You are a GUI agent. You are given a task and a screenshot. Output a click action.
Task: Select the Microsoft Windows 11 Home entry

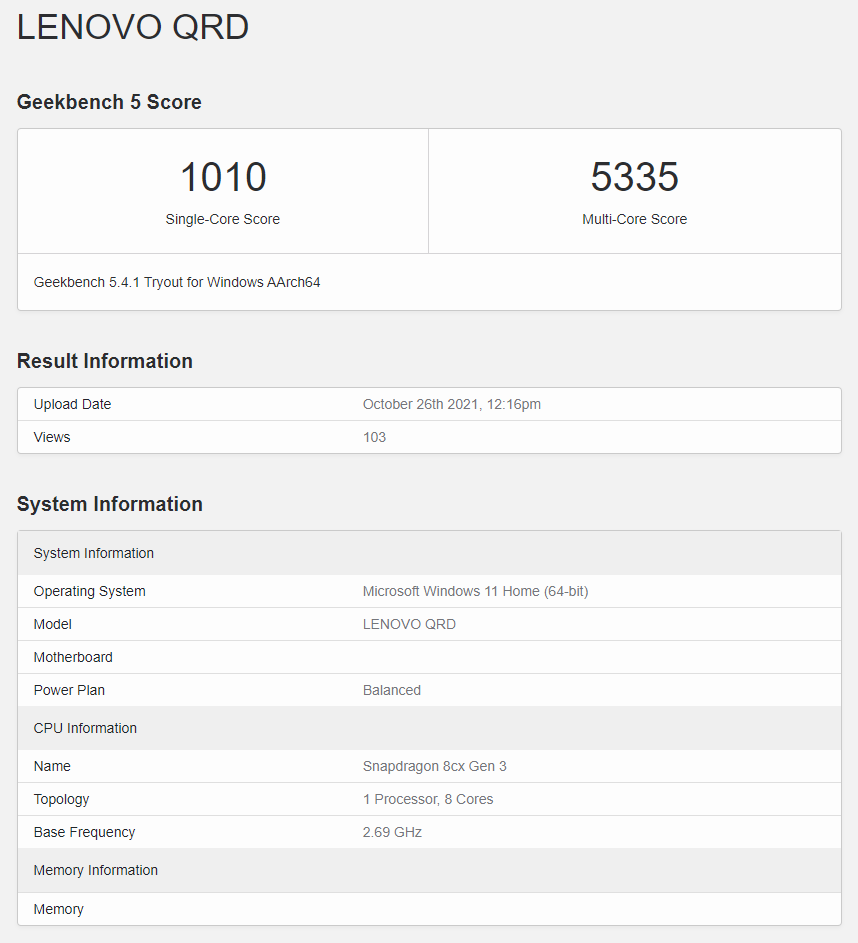pyautogui.click(x=475, y=591)
